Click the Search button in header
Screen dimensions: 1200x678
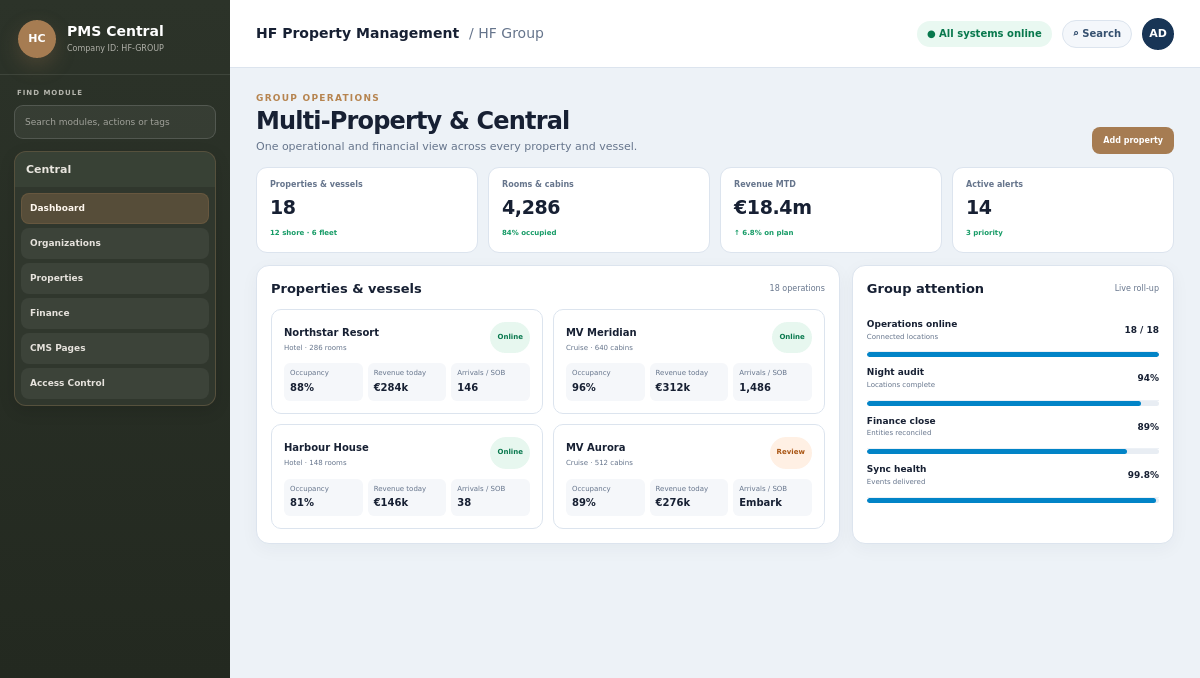coord(1097,34)
